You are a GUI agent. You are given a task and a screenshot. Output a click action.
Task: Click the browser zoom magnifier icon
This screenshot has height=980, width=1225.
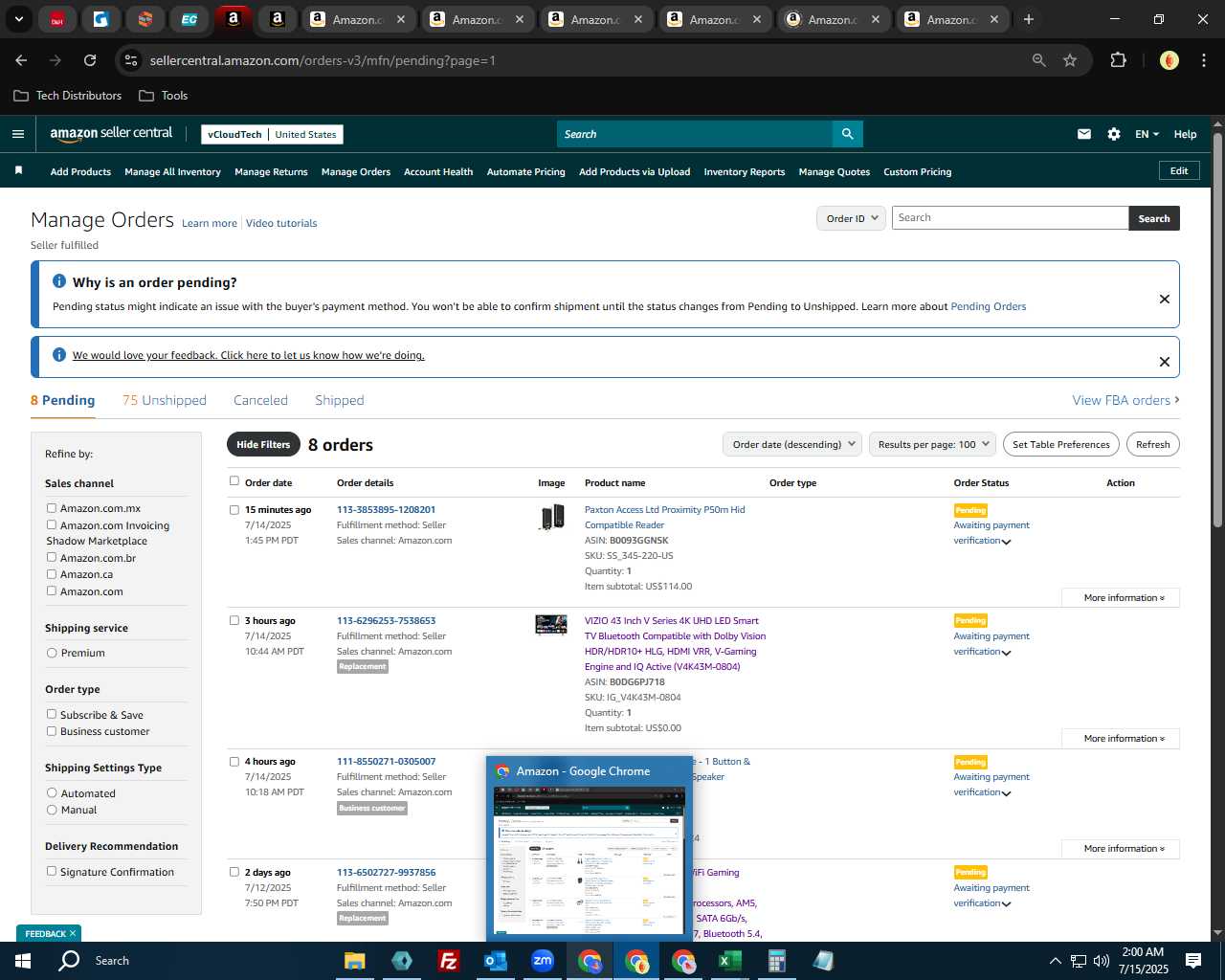point(1038,60)
